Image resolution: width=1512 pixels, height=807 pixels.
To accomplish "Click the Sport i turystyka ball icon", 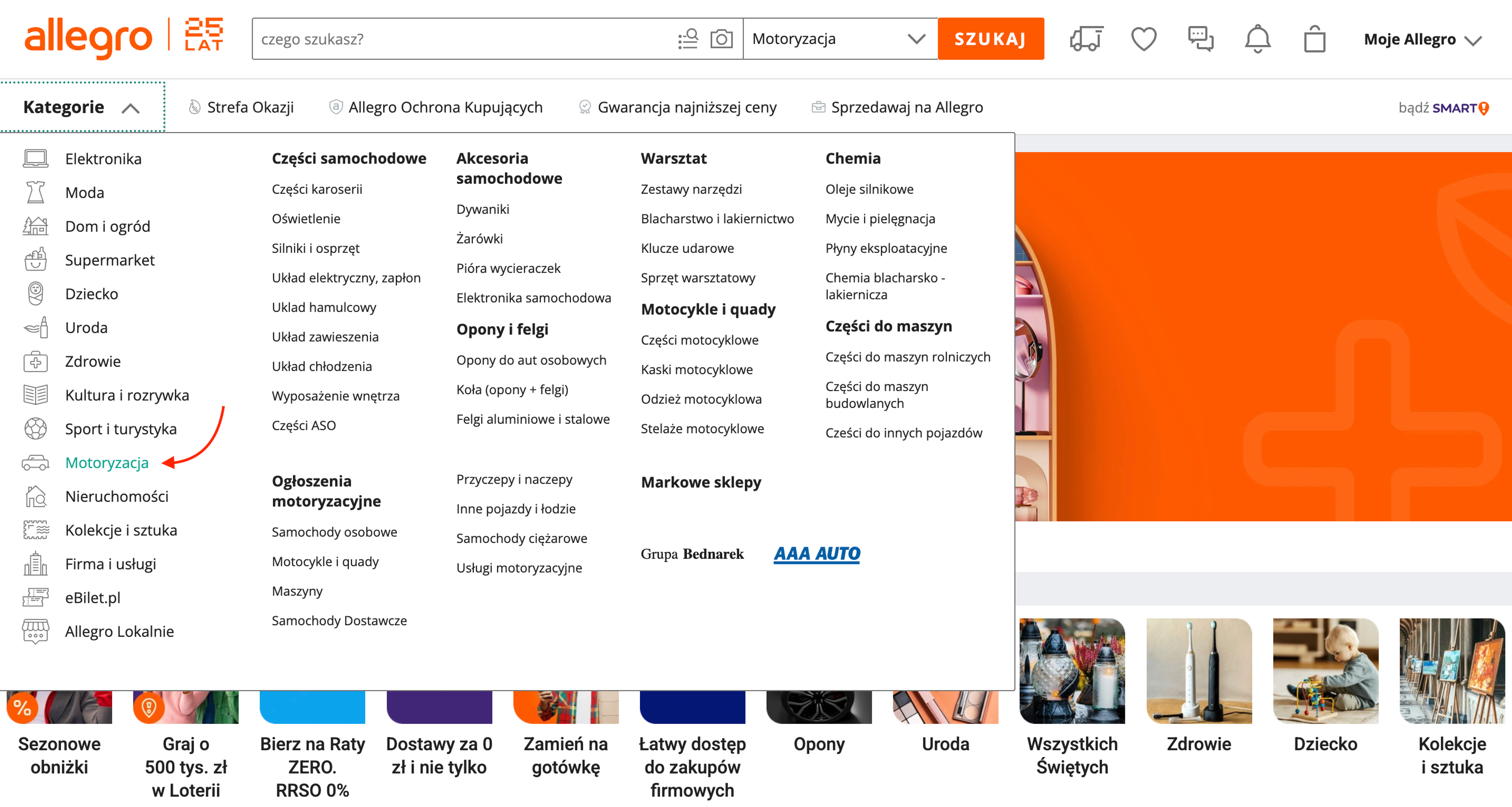I will click(x=35, y=429).
